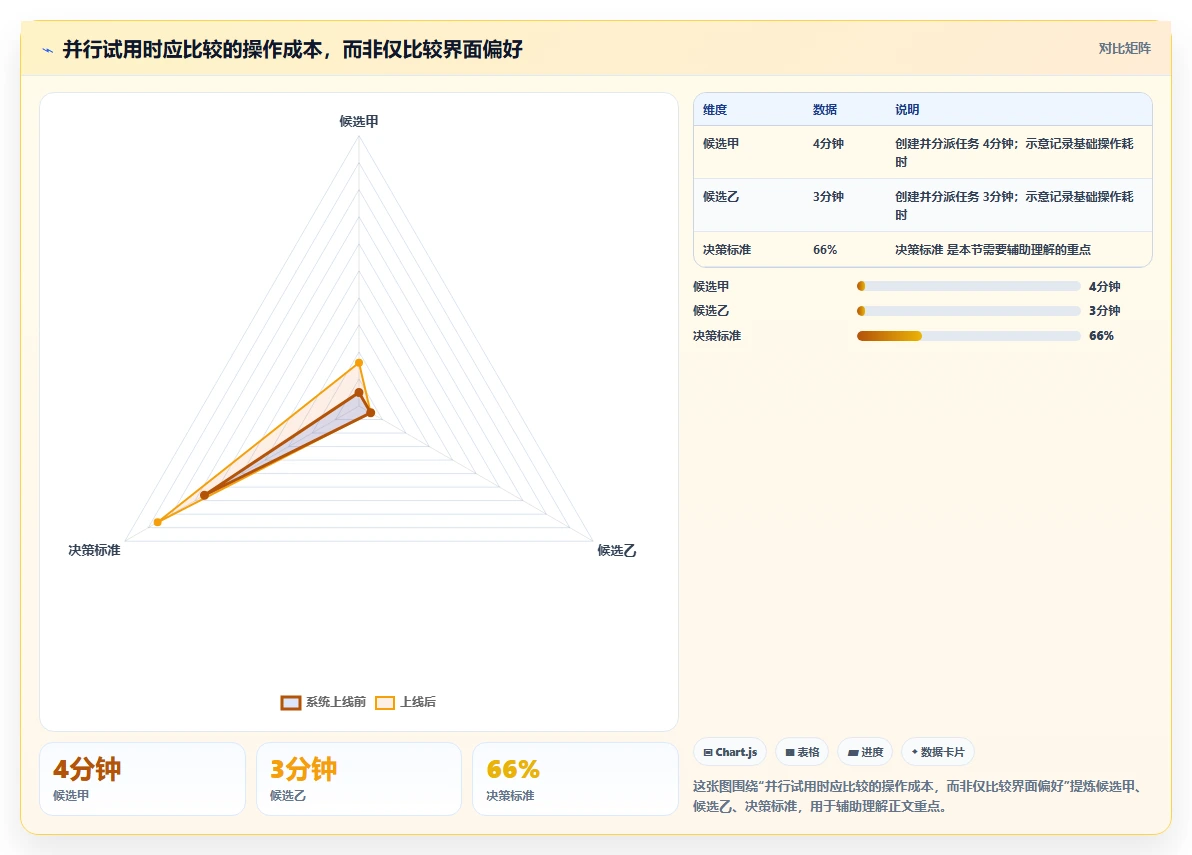This screenshot has height=855, width=1192.
Task: Click the 说明 table column header
Action: (x=907, y=109)
